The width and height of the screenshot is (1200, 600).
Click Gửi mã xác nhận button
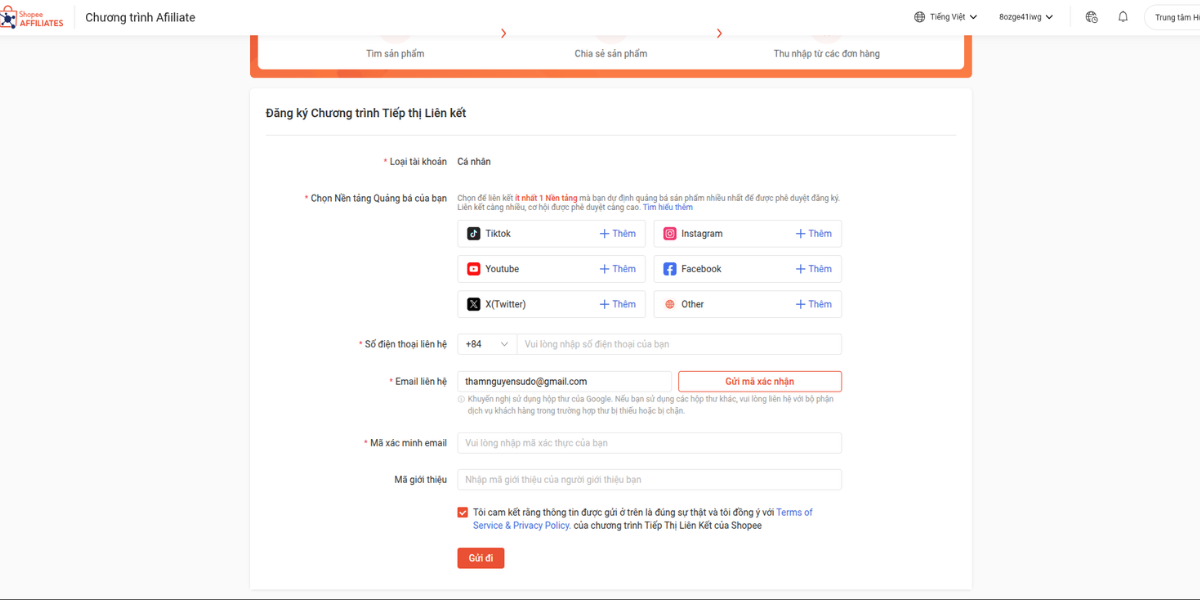pyautogui.click(x=760, y=381)
